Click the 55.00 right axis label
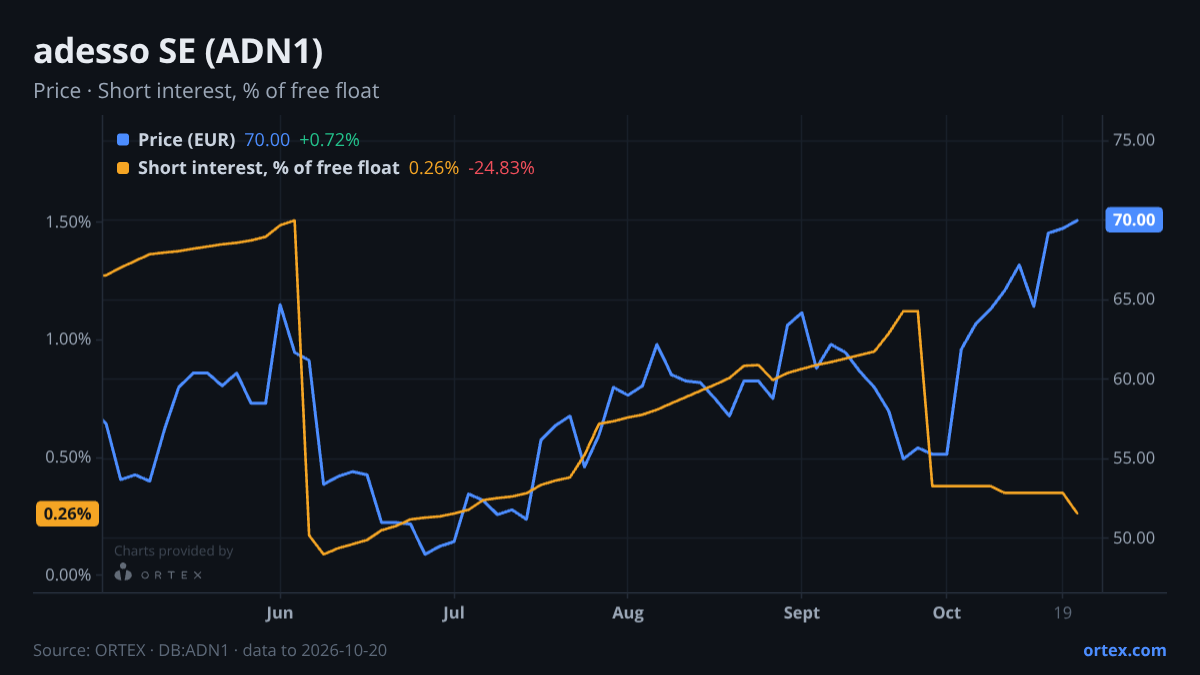This screenshot has height=675, width=1200. 1135,458
